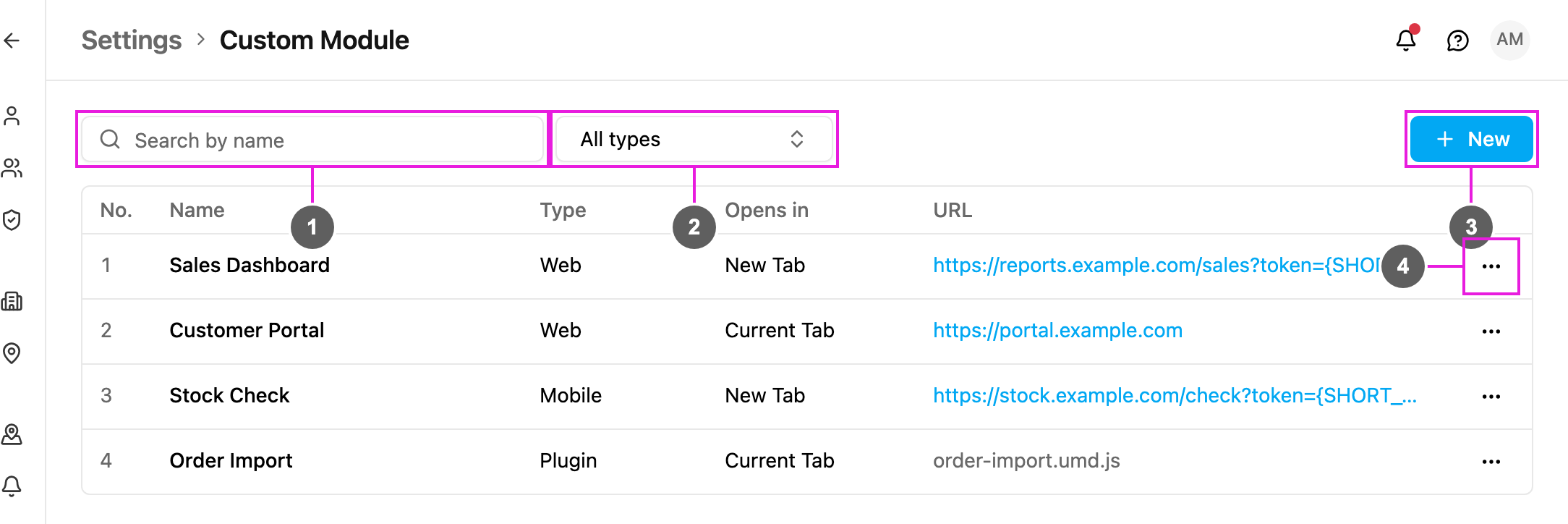
Task: Focus the Search by name field
Action: (312, 139)
